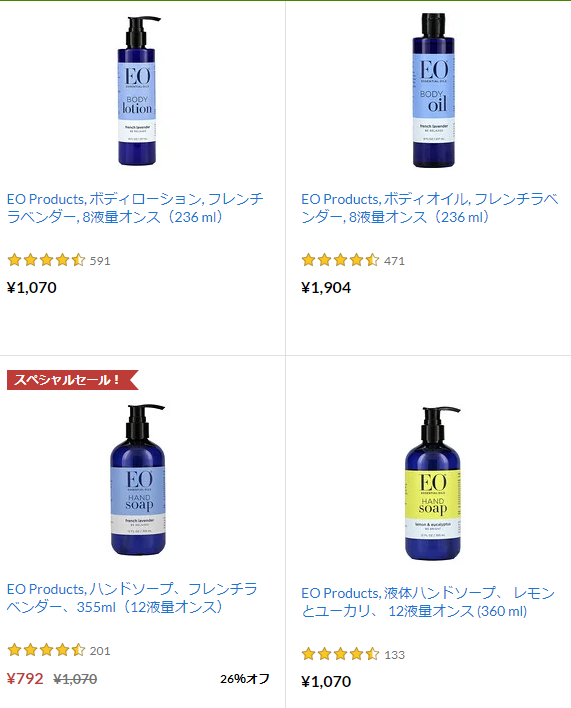This screenshot has height=708, width=571.
Task: Click the ボディオイル フレンチラベンダー title link
Action: point(430,208)
